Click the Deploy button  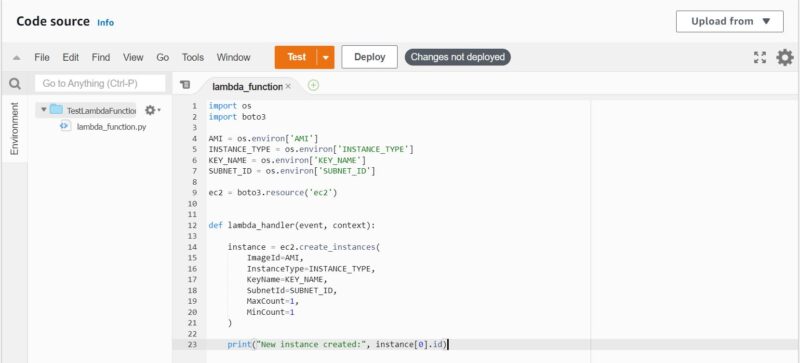[369, 57]
